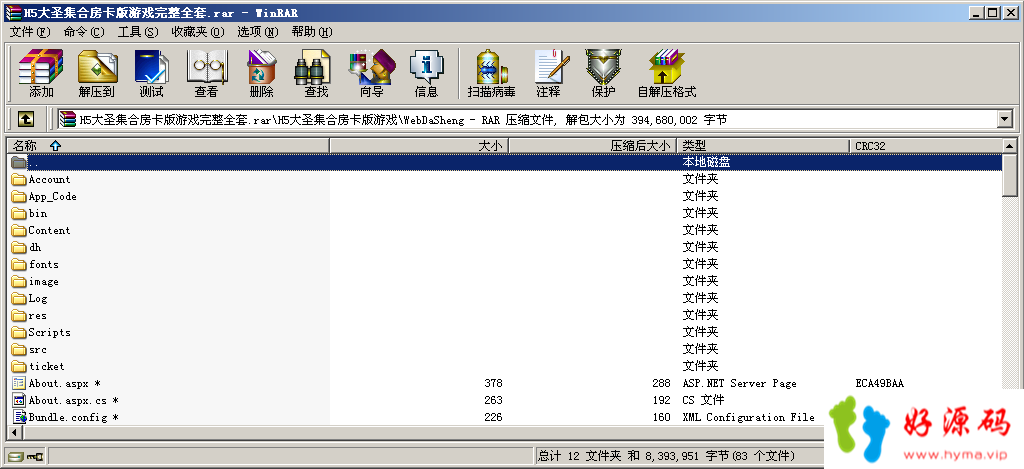The image size is (1024, 469).
Task: Click the About.aspx file icon
Action: point(19,383)
